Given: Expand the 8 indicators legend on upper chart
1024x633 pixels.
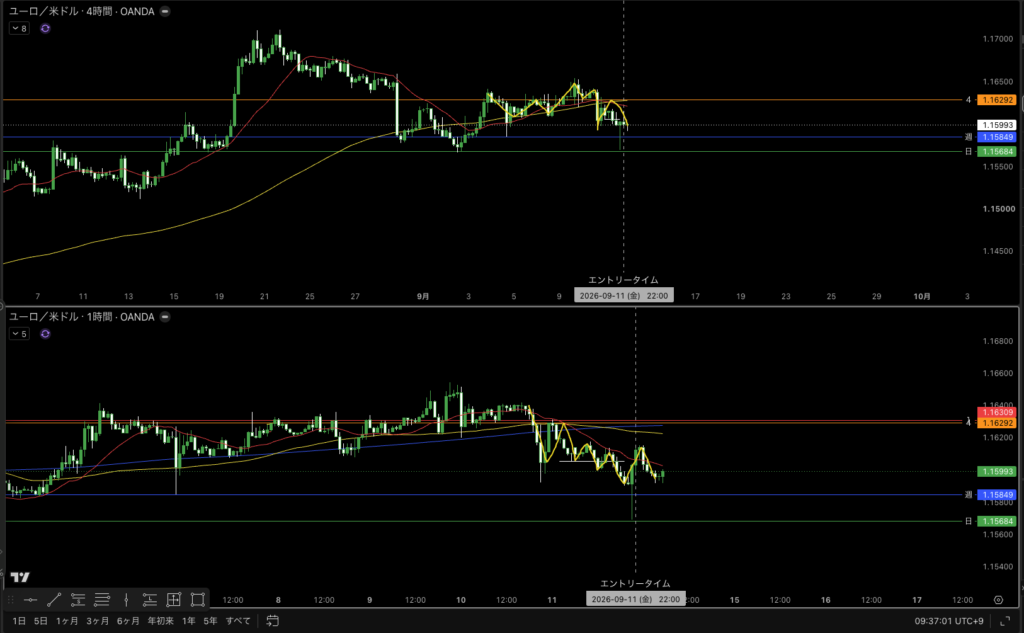Looking at the screenshot, I should click(19, 28).
